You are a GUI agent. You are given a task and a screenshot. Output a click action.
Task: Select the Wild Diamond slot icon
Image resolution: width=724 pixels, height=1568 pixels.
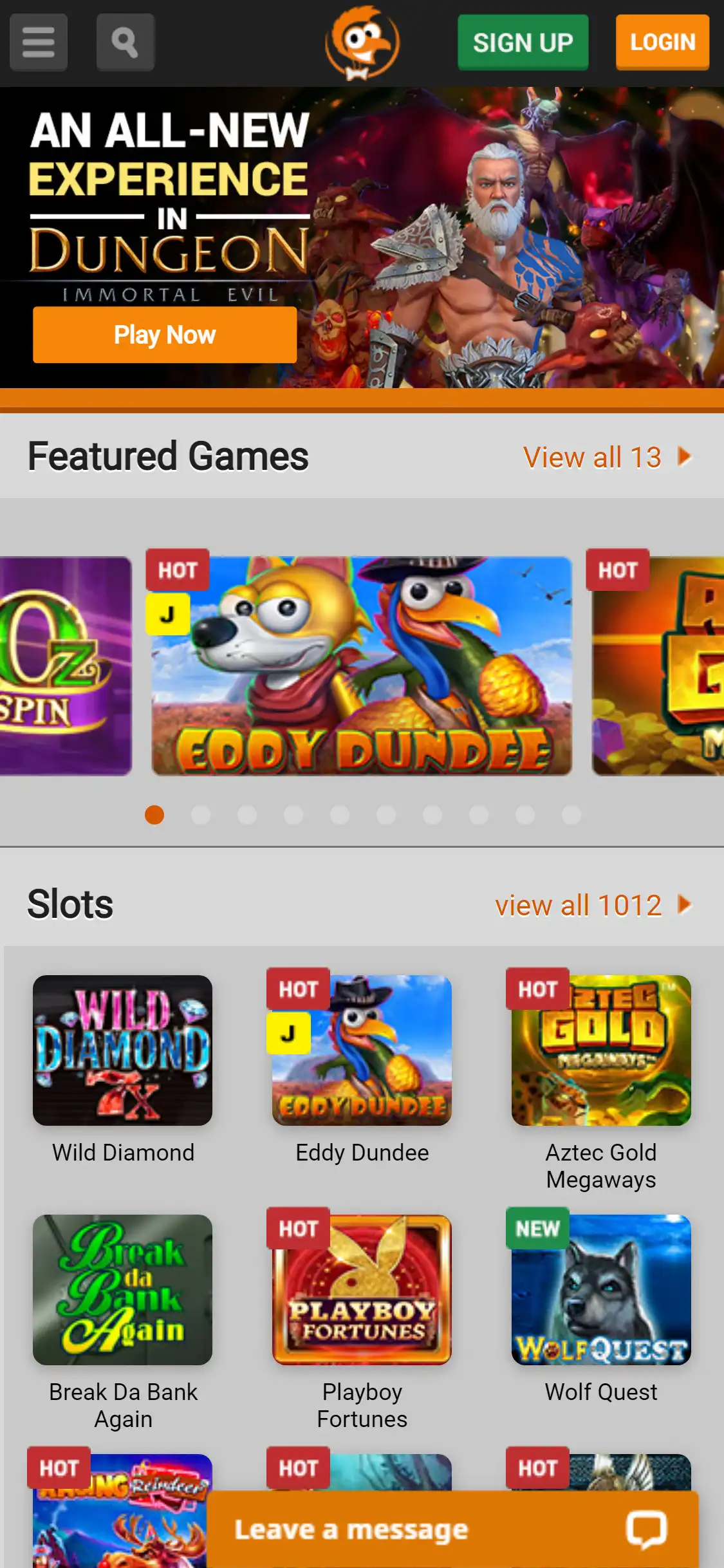[x=122, y=1050]
